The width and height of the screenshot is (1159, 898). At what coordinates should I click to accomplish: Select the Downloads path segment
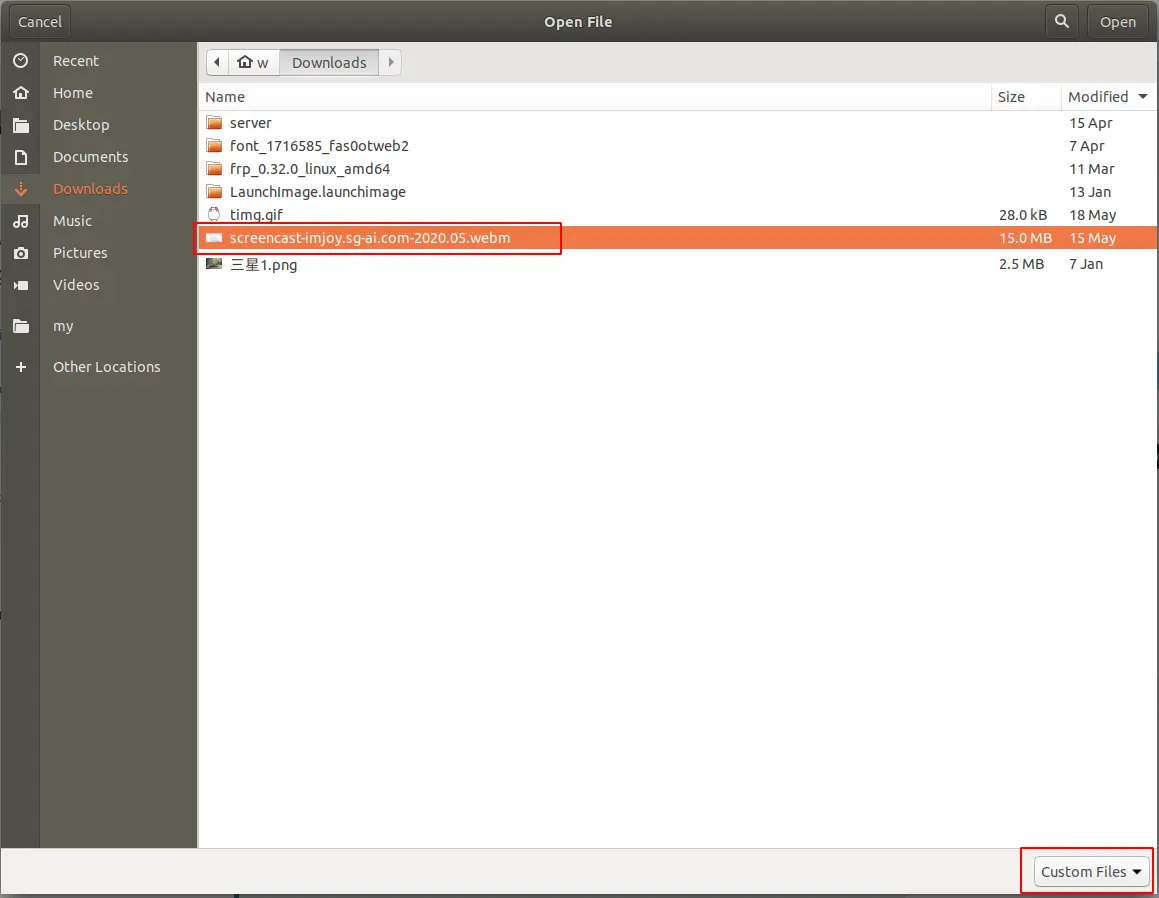pos(329,62)
